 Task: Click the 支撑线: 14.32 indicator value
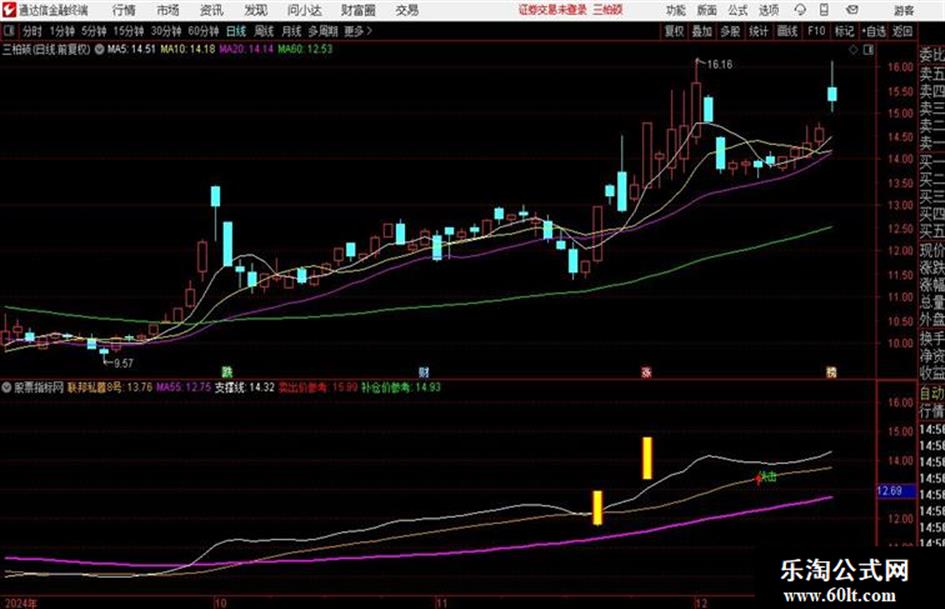coord(245,387)
